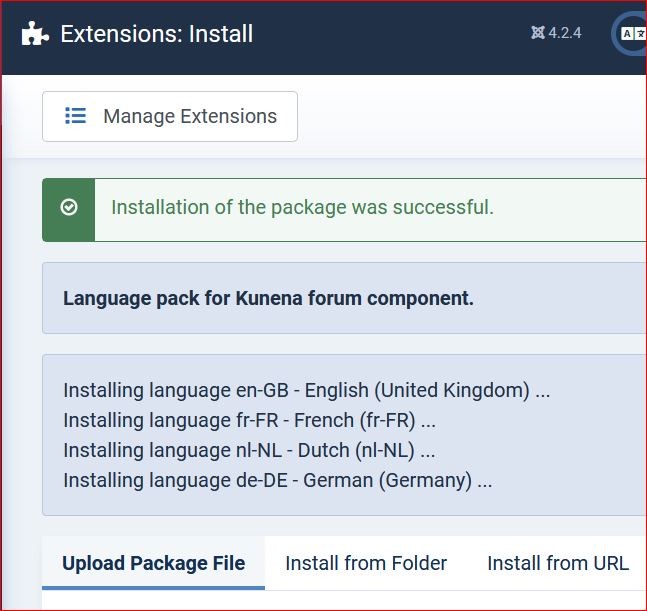Screen dimensions: 647x611
Task: Switch to the Upload Package File tab
Action: click(x=153, y=563)
